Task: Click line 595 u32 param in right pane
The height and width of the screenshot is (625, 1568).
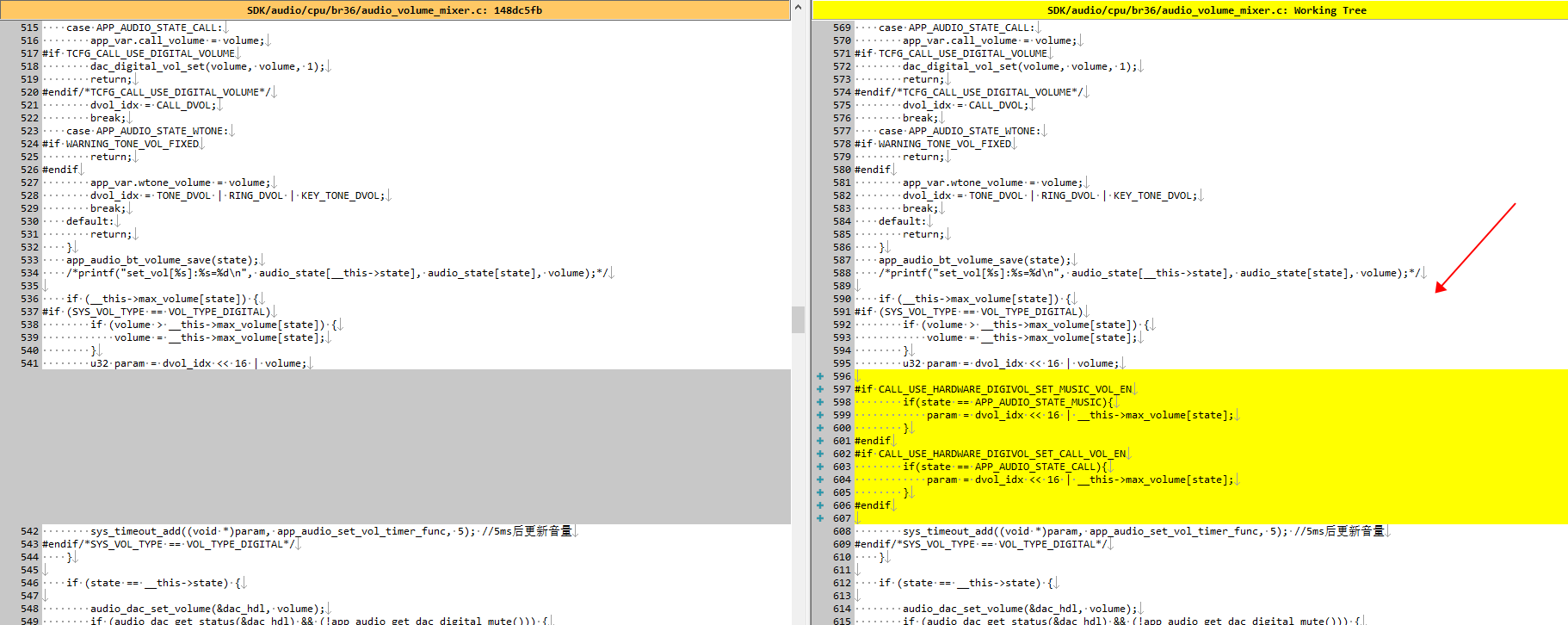Action: click(x=1011, y=363)
